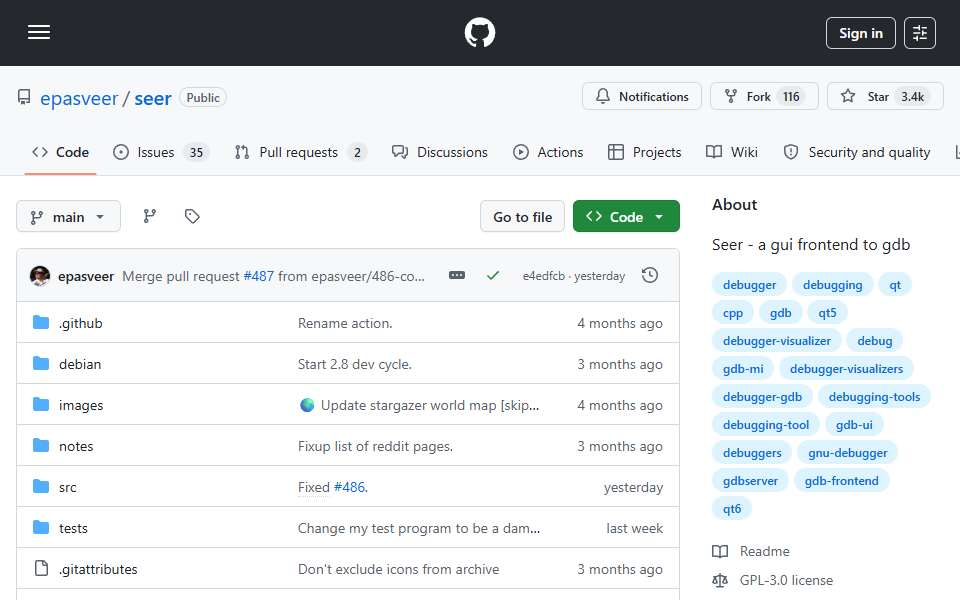Click the Go to file button
Screen dimensions: 960x600
point(522,217)
